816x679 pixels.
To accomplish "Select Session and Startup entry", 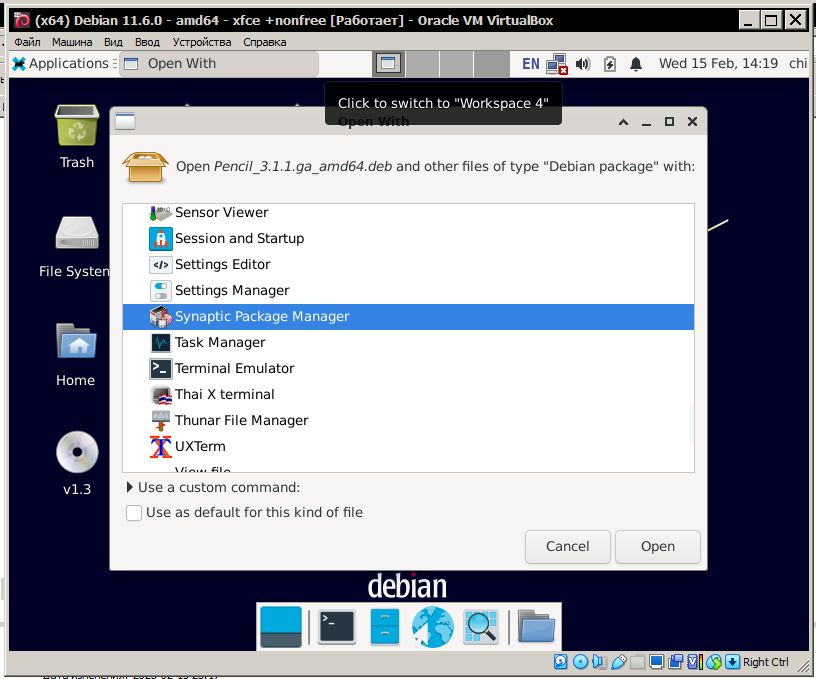I will [409, 239].
